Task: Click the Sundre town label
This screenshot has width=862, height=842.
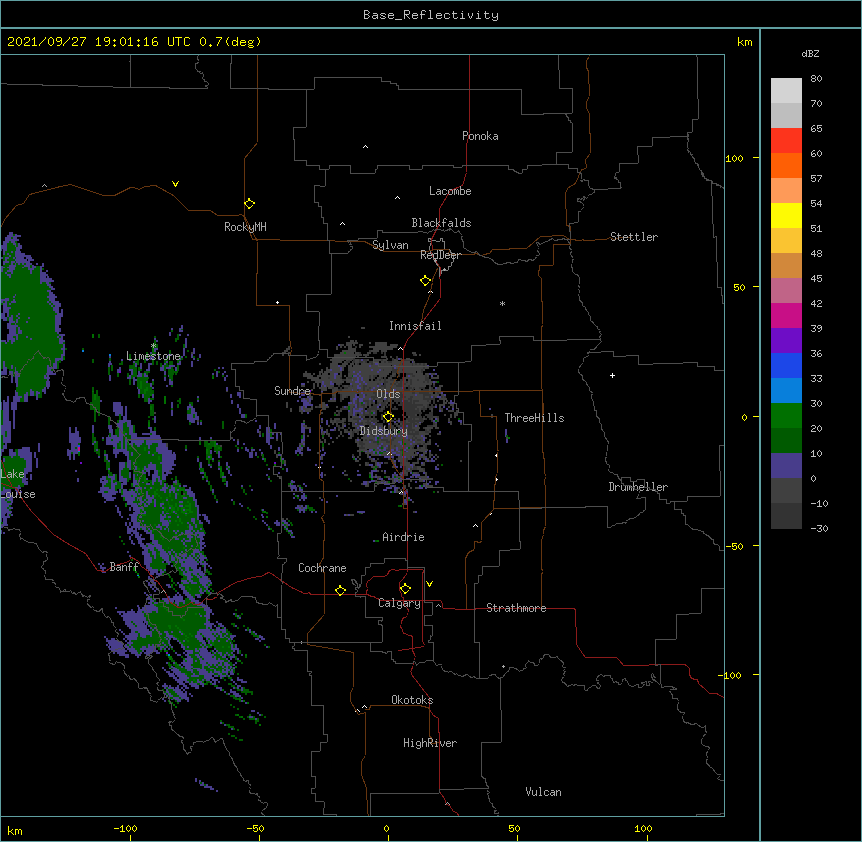Action: [292, 391]
